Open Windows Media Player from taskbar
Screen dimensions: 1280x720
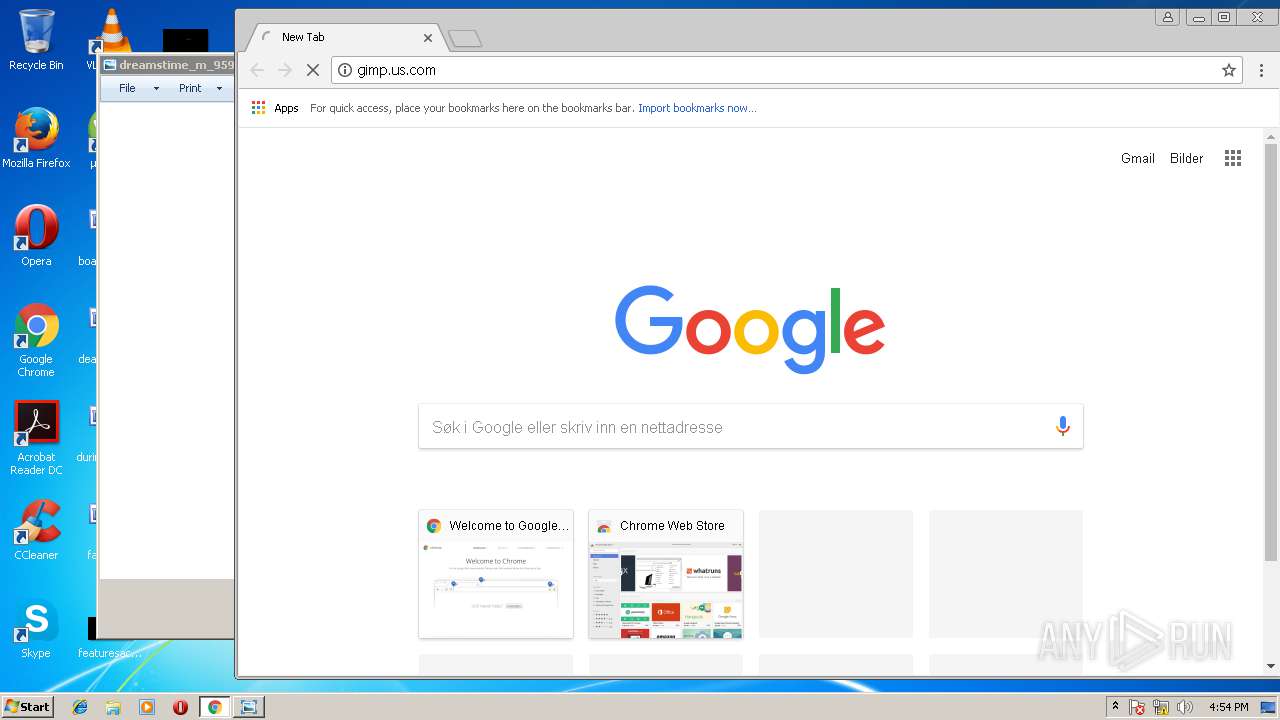[147, 707]
